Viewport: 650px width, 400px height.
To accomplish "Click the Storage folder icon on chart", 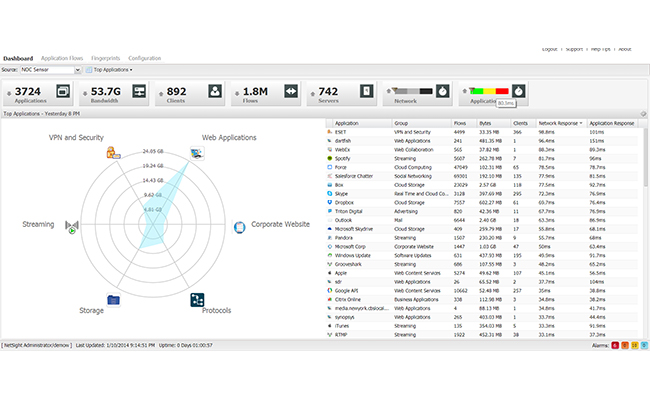I will click(x=113, y=299).
